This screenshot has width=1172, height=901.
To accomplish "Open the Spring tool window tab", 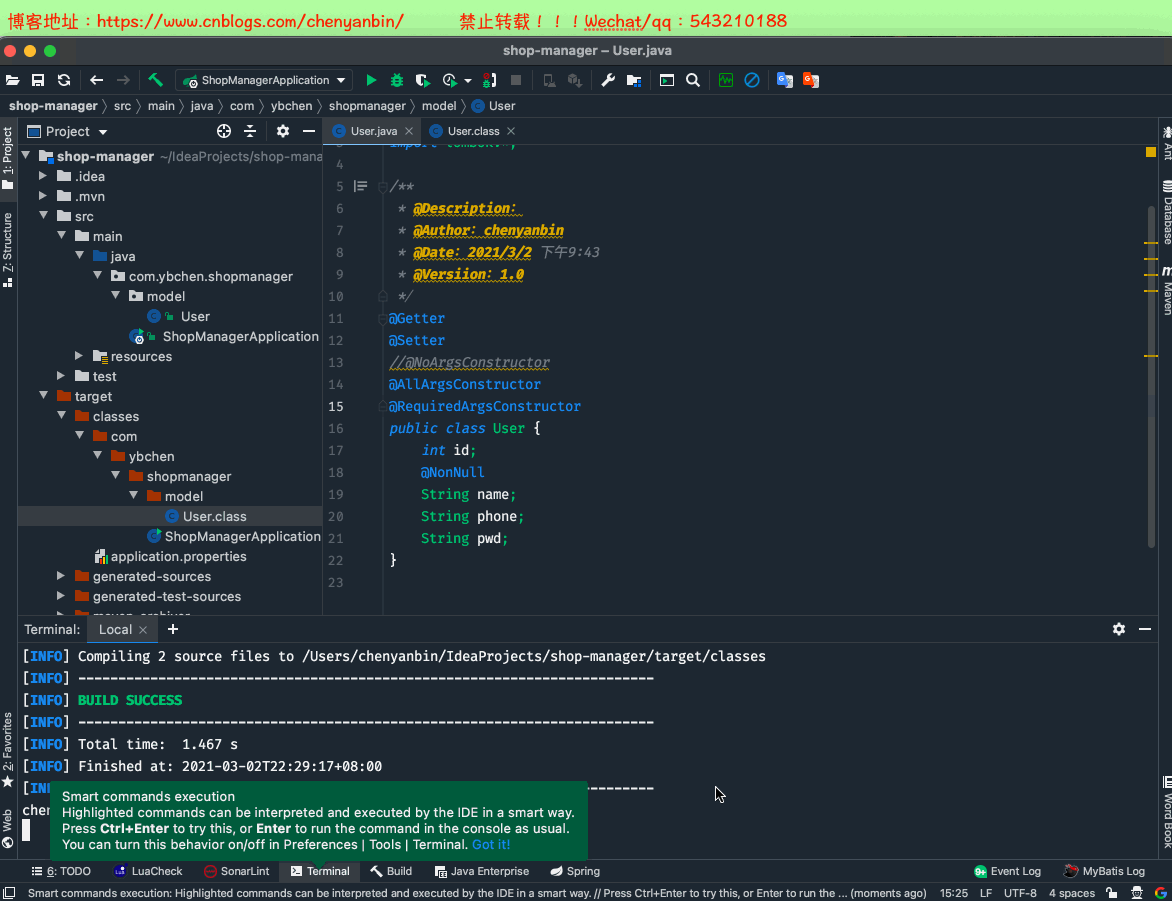I will tap(575, 871).
